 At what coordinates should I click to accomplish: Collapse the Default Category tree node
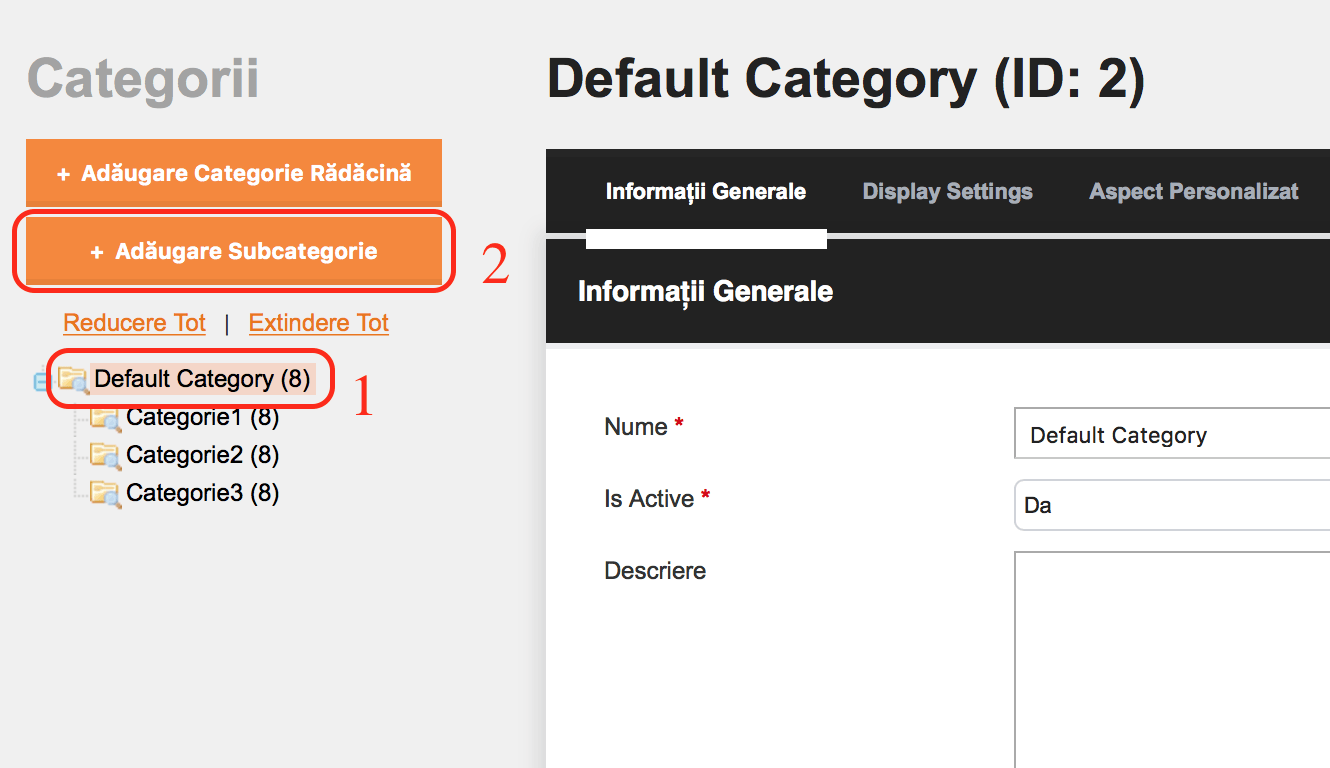click(42, 381)
